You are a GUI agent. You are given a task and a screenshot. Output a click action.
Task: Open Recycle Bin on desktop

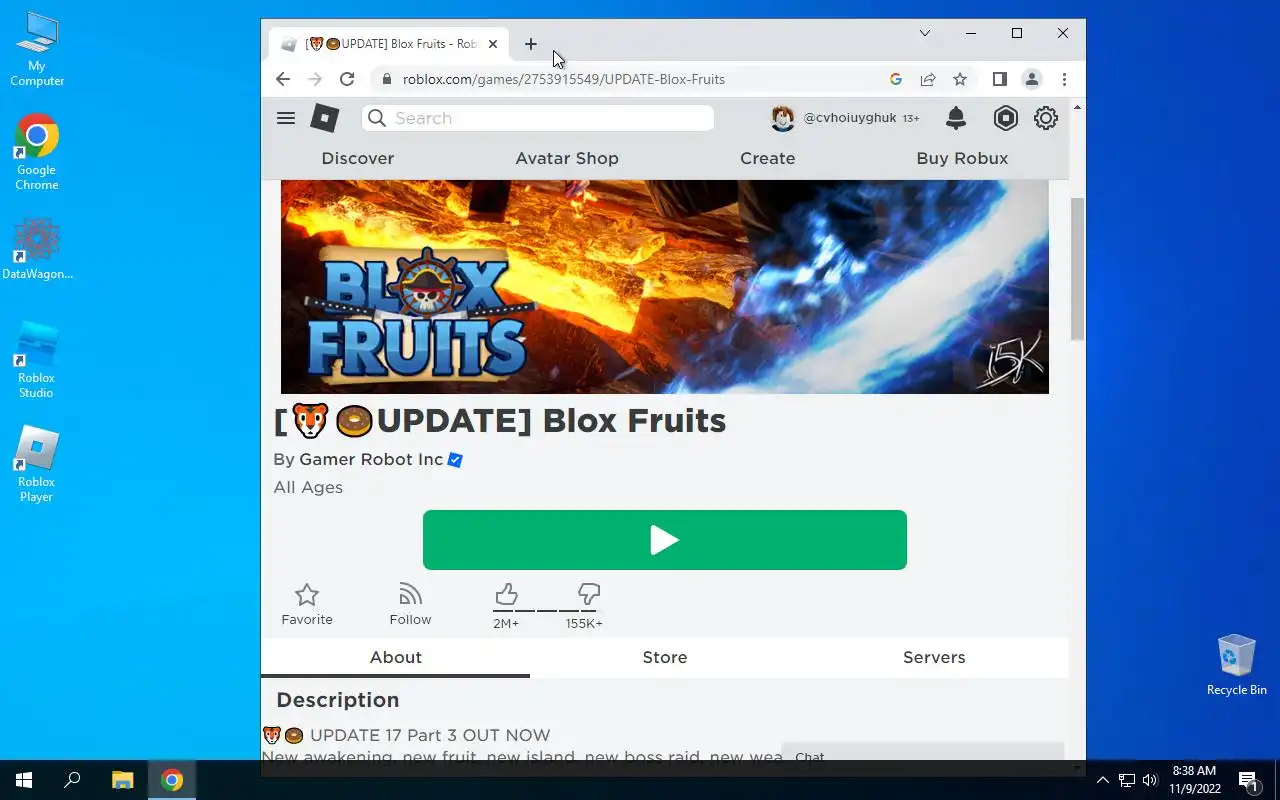[x=1237, y=665]
